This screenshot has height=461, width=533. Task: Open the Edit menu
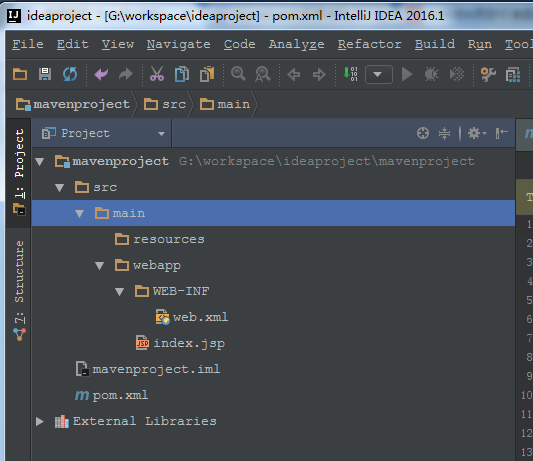pos(73,44)
